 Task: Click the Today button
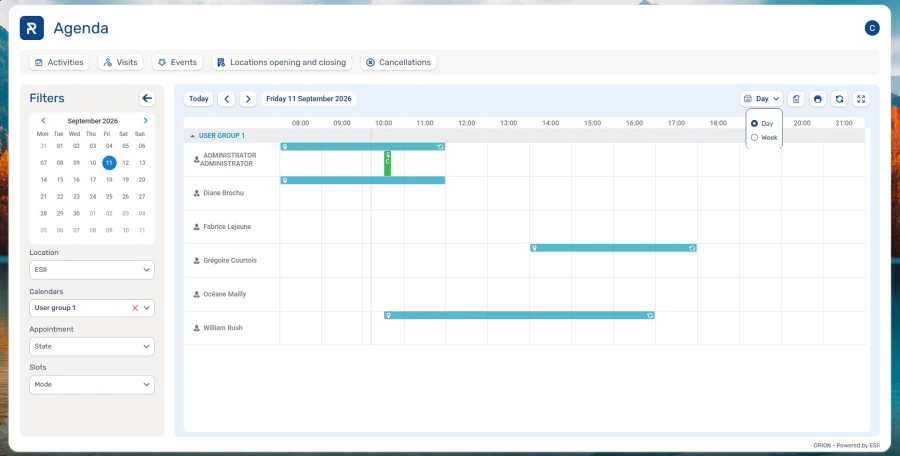point(199,99)
